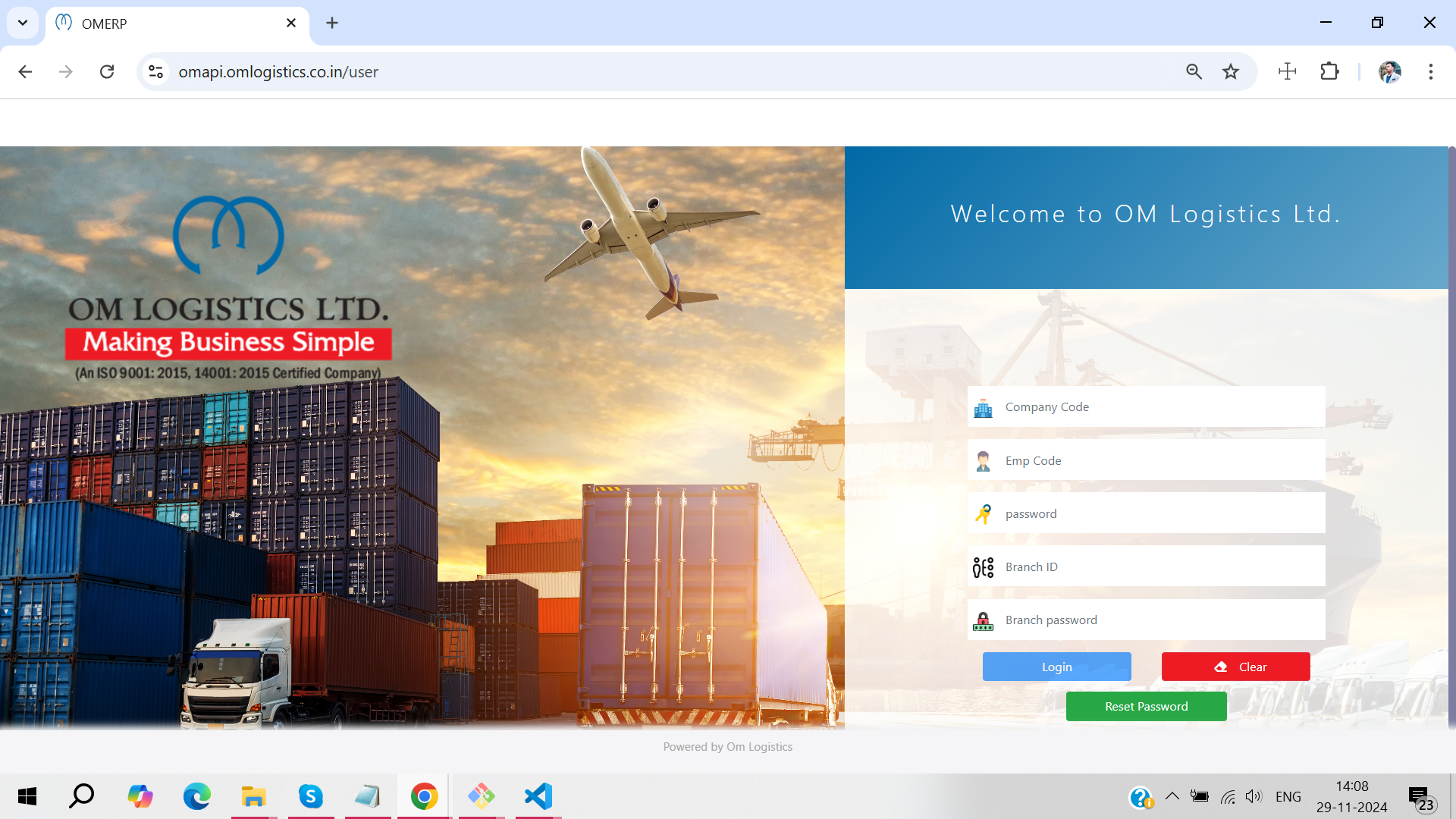Expand the tab search dropdown arrow
This screenshot has height=819, width=1456.
(x=23, y=23)
